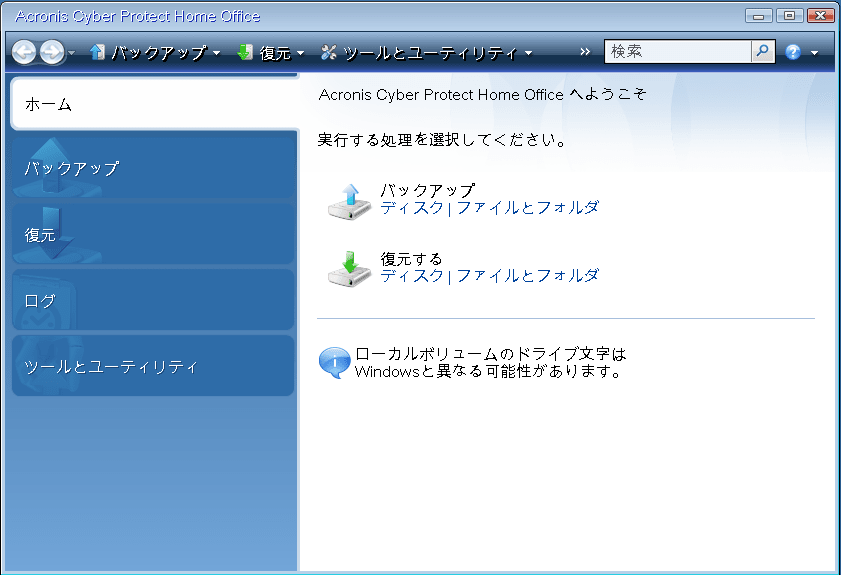Switch to ログ in the left sidebar
Screen dimensions: 841x575
click(x=154, y=300)
